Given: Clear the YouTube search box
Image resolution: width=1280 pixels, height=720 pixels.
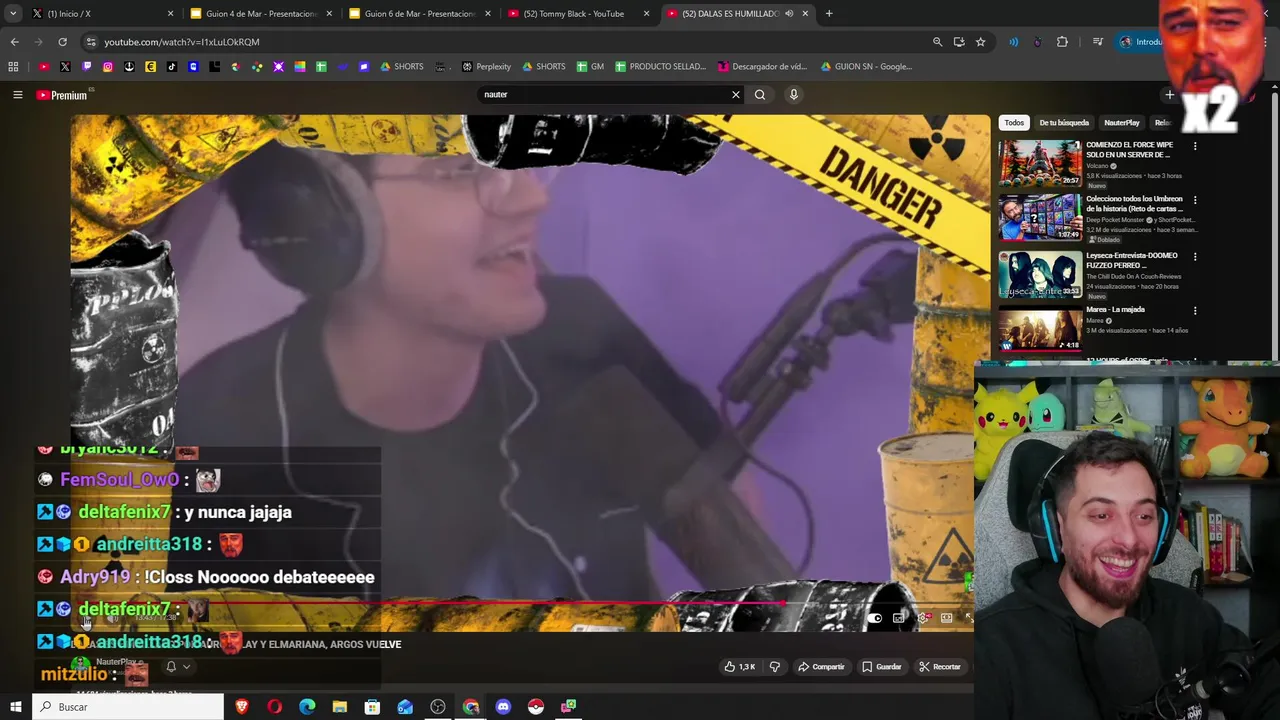Looking at the screenshot, I should [736, 95].
